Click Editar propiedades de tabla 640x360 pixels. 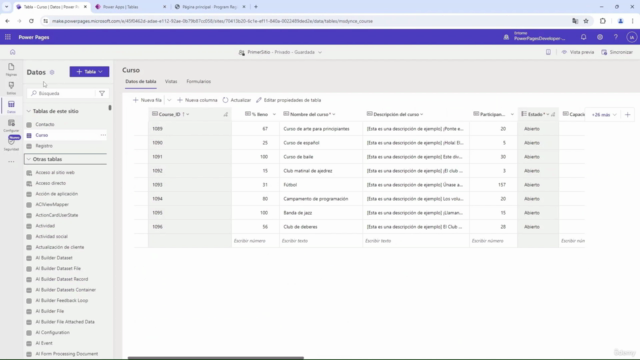coord(289,100)
